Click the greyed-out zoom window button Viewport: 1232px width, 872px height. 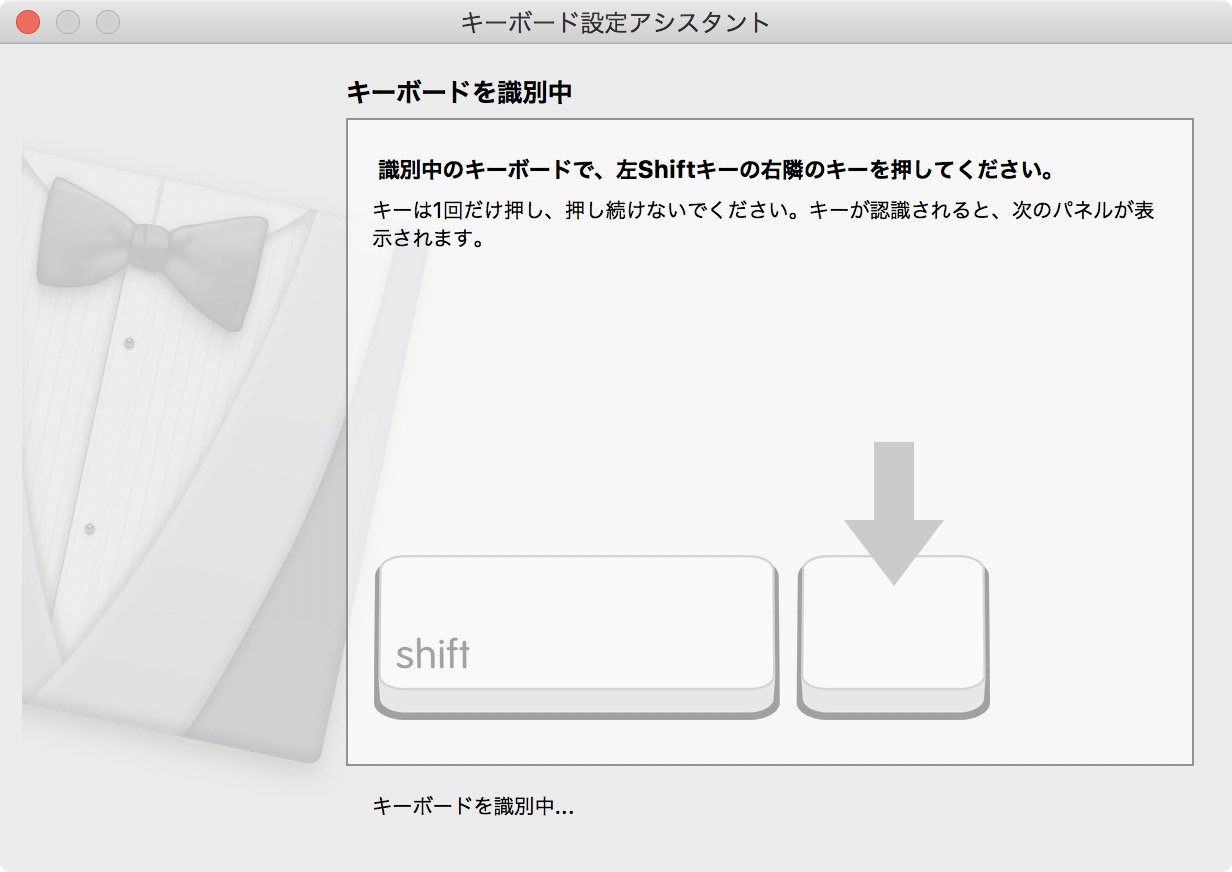[x=108, y=22]
